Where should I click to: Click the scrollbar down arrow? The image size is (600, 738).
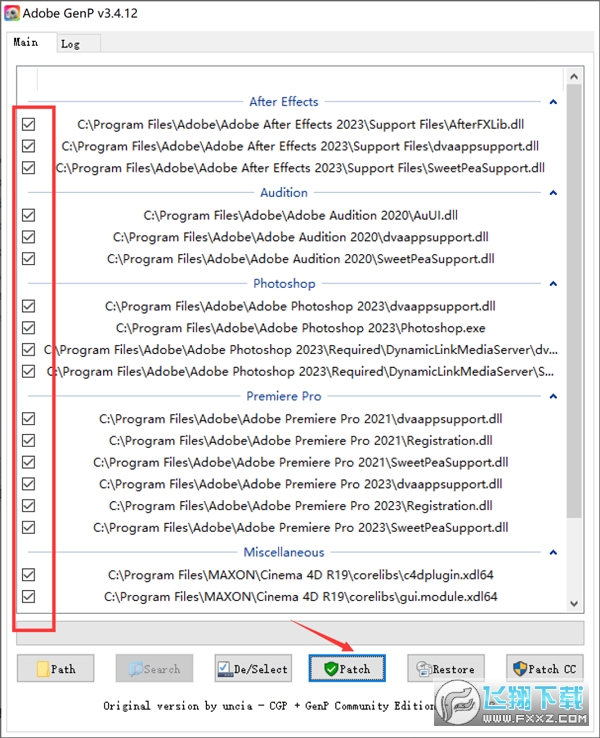[x=574, y=603]
